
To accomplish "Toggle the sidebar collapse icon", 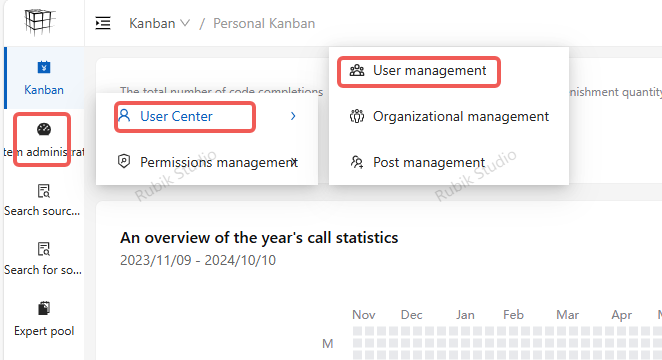I will pos(103,23).
